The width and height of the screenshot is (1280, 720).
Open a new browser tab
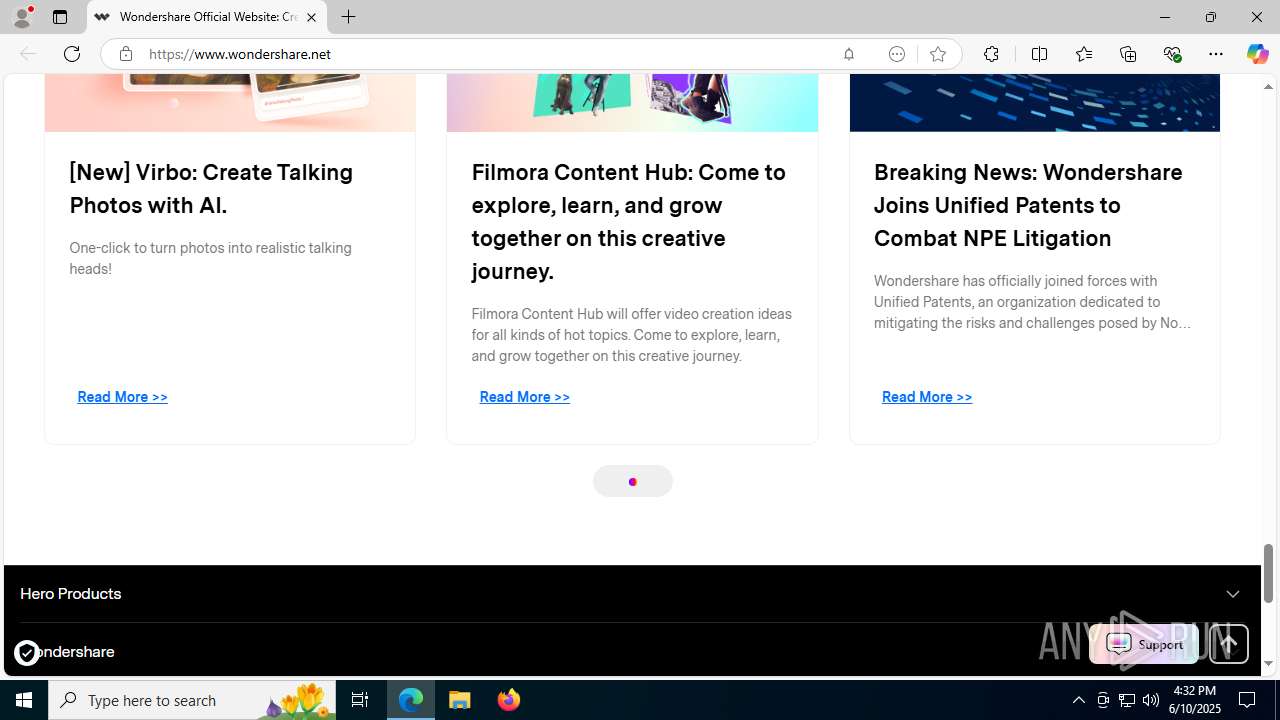[348, 17]
